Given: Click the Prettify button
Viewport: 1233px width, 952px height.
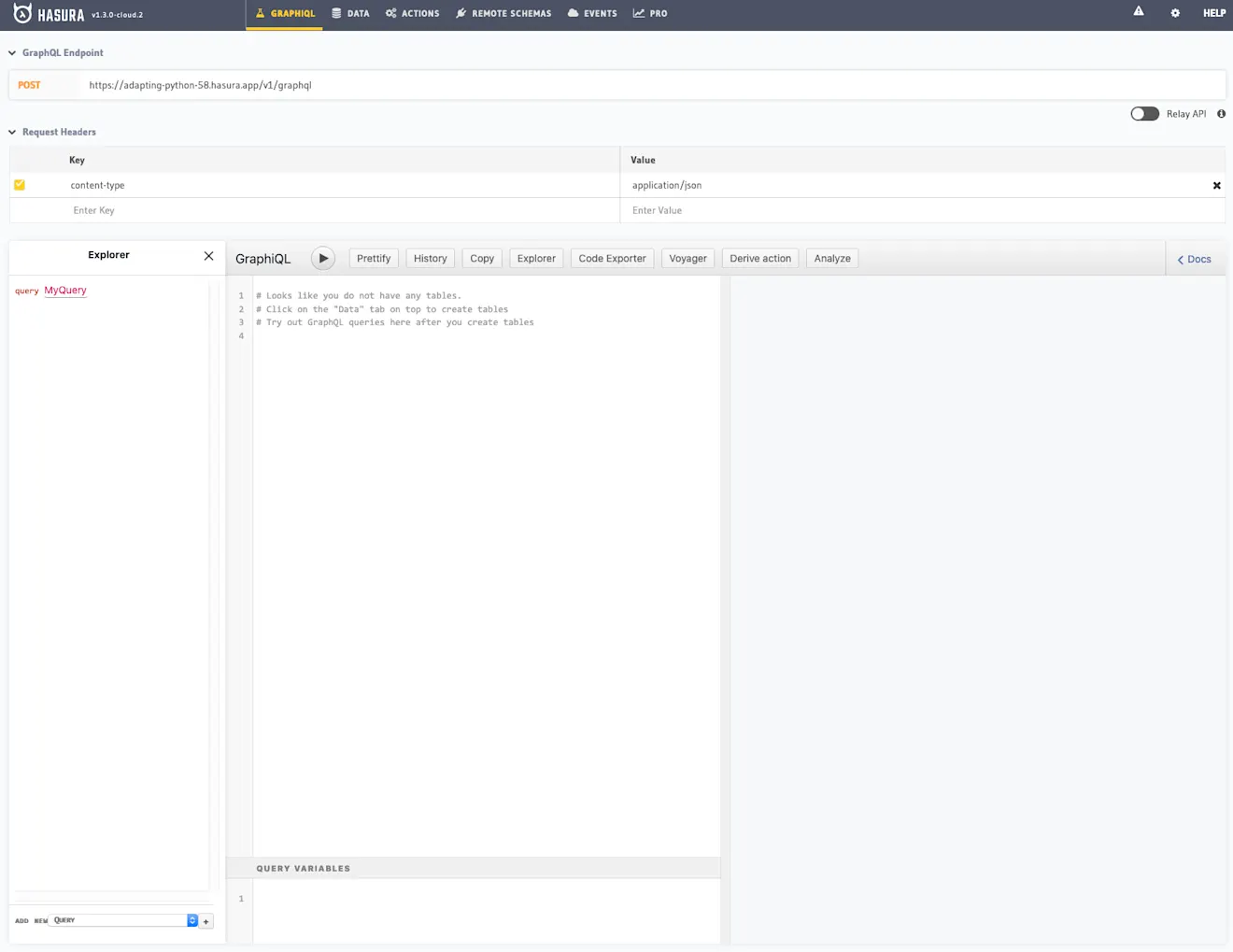Looking at the screenshot, I should (x=374, y=259).
